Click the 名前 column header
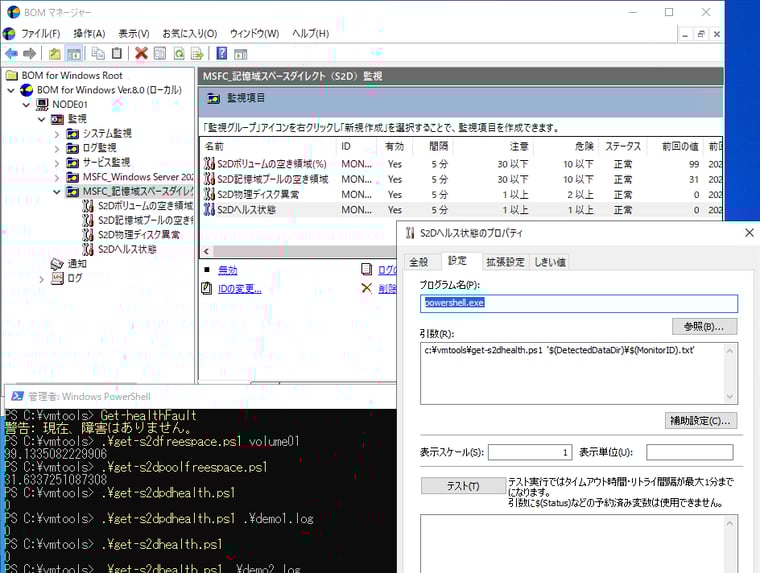 (269, 146)
